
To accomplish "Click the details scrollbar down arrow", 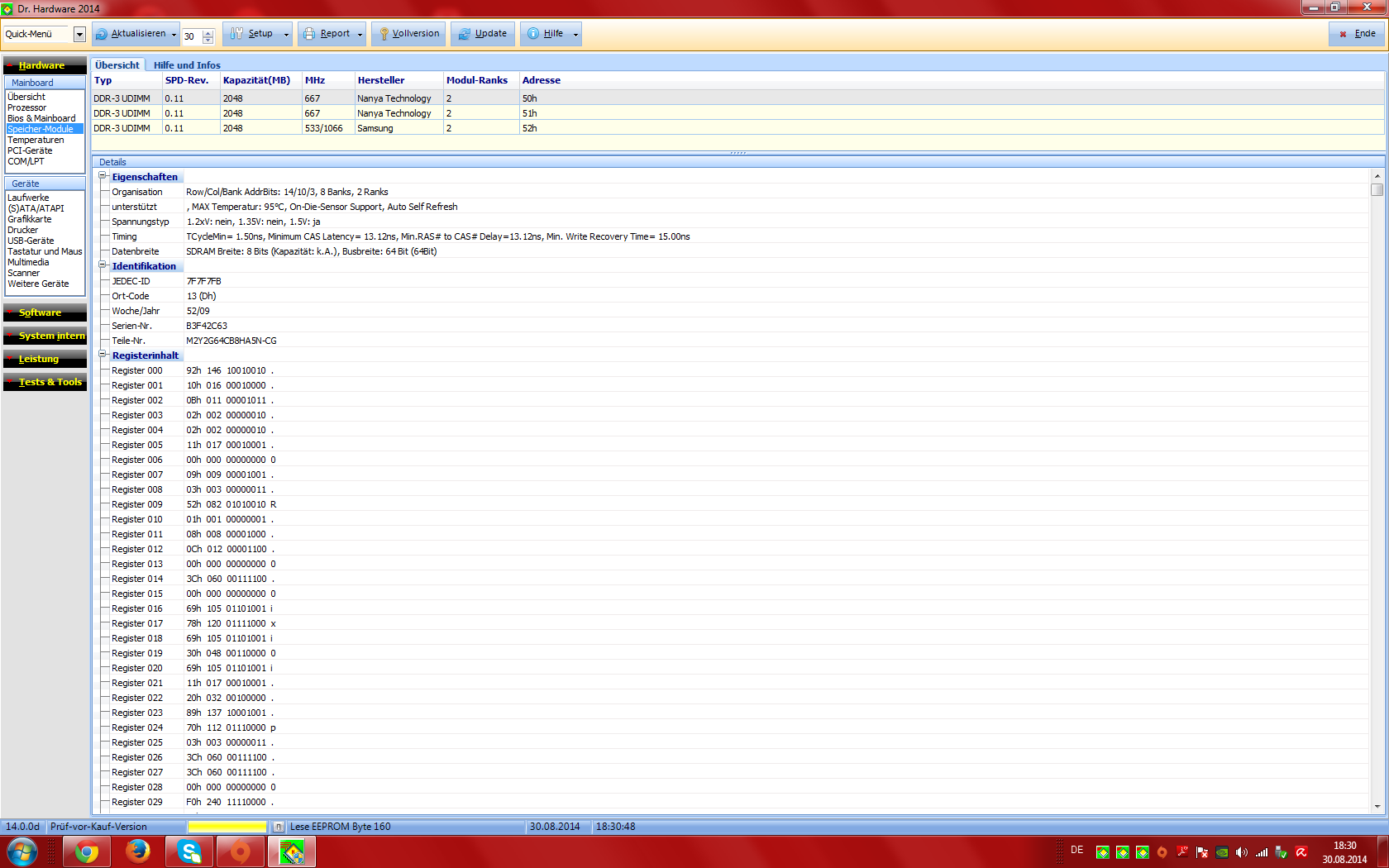I will coord(1377,807).
